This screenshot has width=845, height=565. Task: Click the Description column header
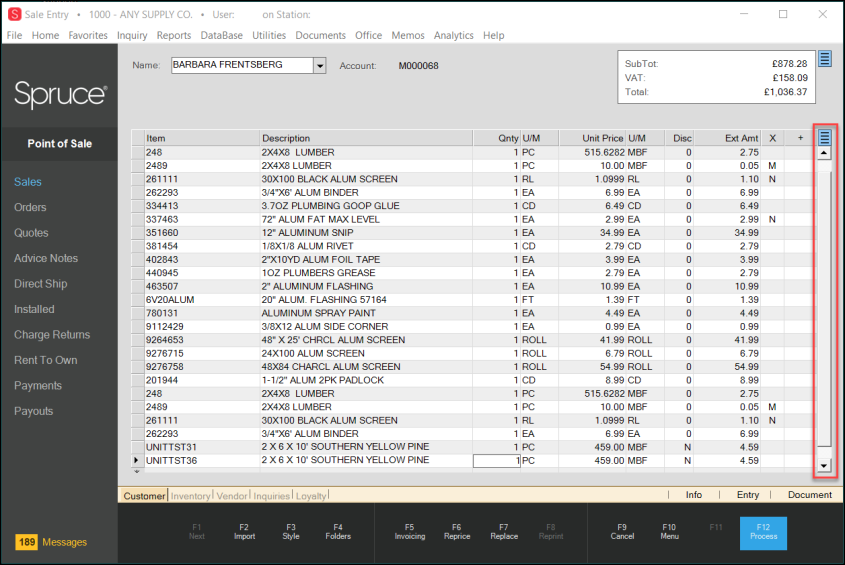click(366, 138)
